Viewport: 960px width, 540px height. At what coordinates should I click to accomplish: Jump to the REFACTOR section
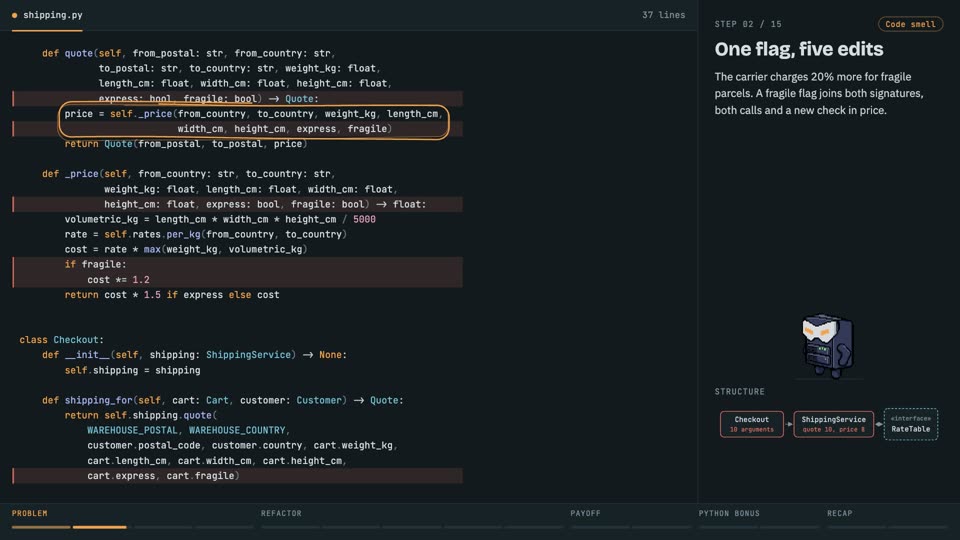click(x=281, y=513)
